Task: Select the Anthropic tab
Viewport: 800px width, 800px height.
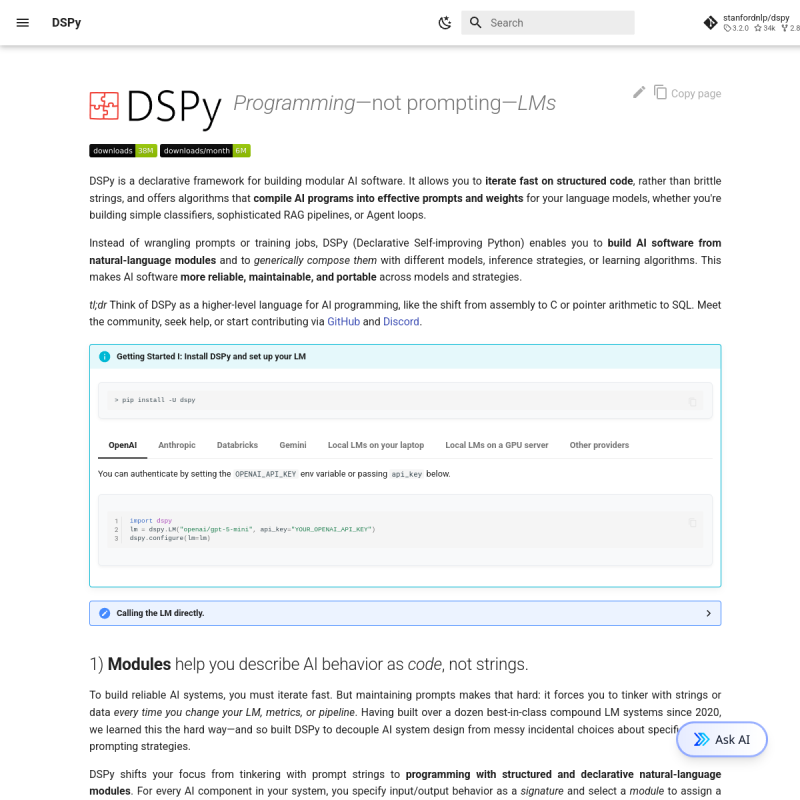Action: [x=177, y=445]
